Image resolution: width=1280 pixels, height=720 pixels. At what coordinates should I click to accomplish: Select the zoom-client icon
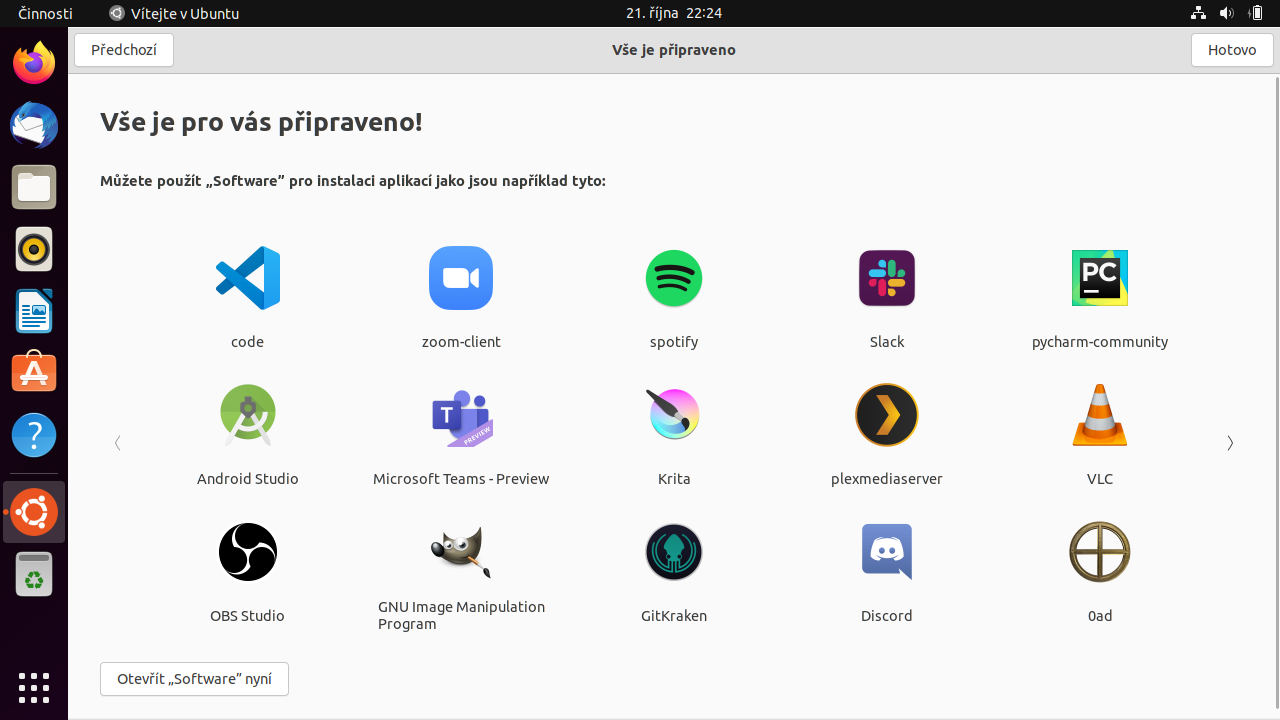(460, 278)
